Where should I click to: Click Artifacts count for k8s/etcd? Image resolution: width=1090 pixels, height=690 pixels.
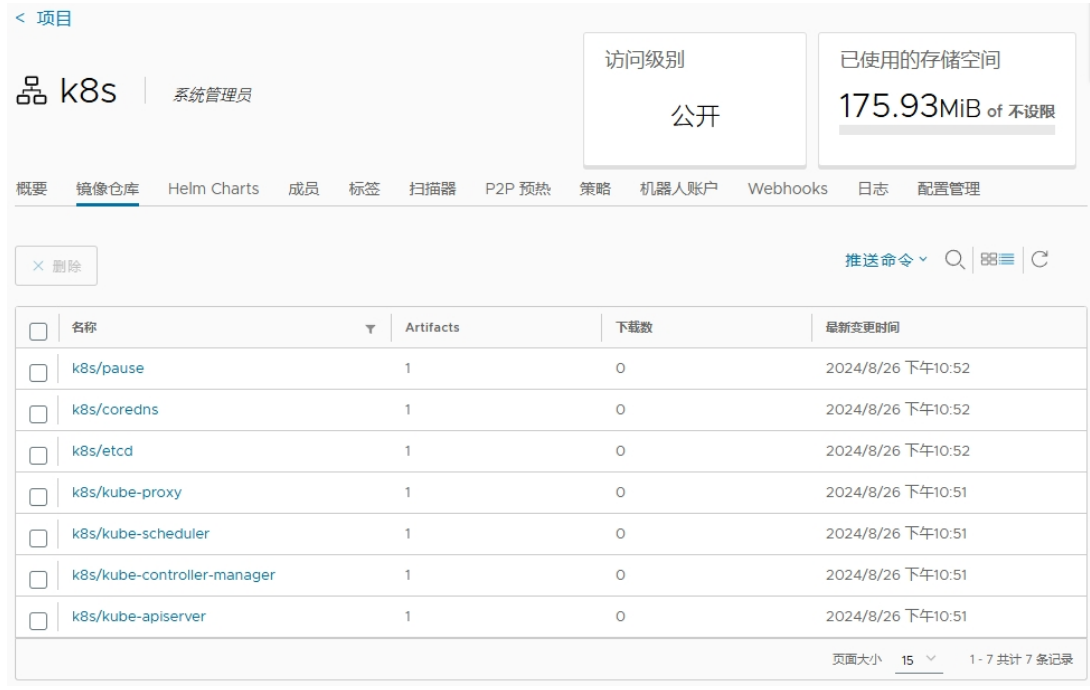[x=408, y=451]
